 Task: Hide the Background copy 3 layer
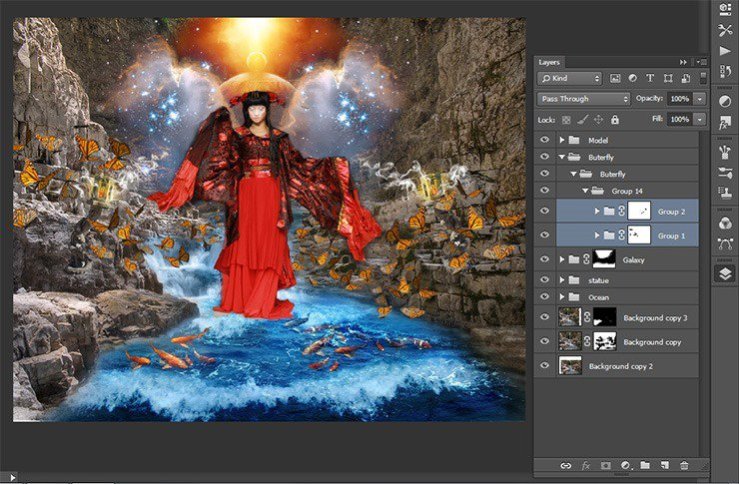pyautogui.click(x=544, y=317)
